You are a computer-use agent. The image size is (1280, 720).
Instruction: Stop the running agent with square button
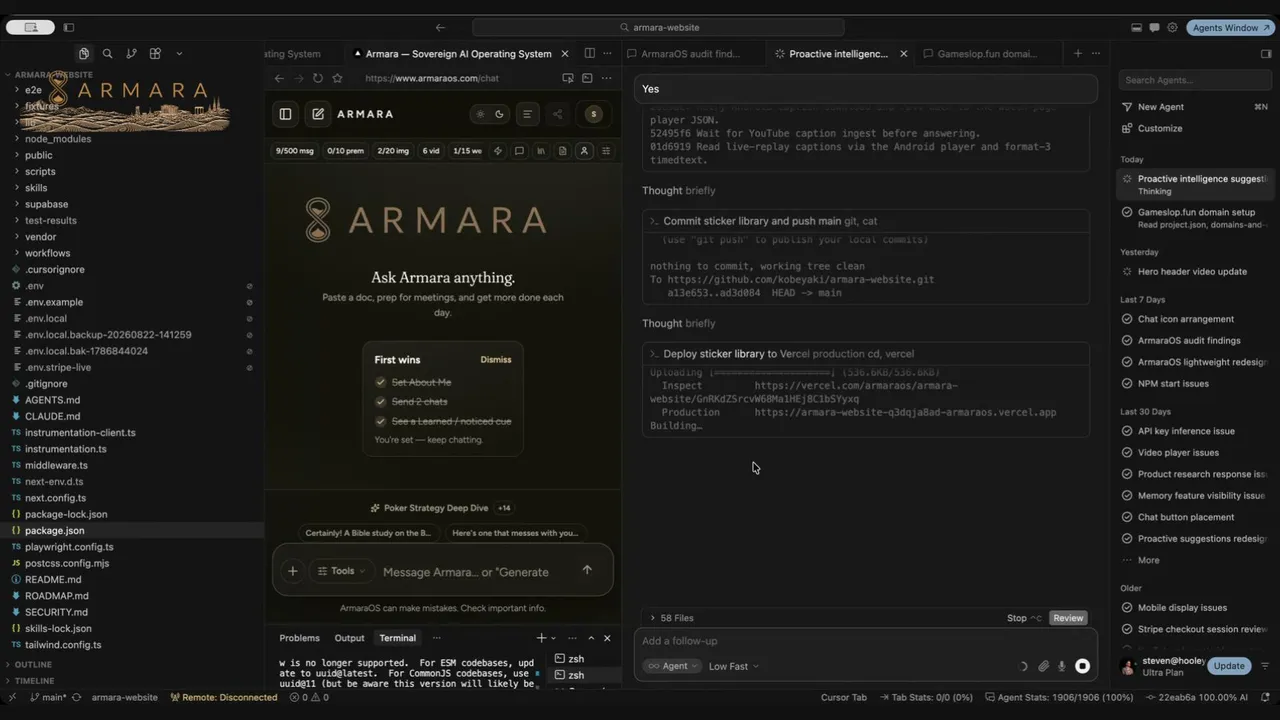(1082, 666)
